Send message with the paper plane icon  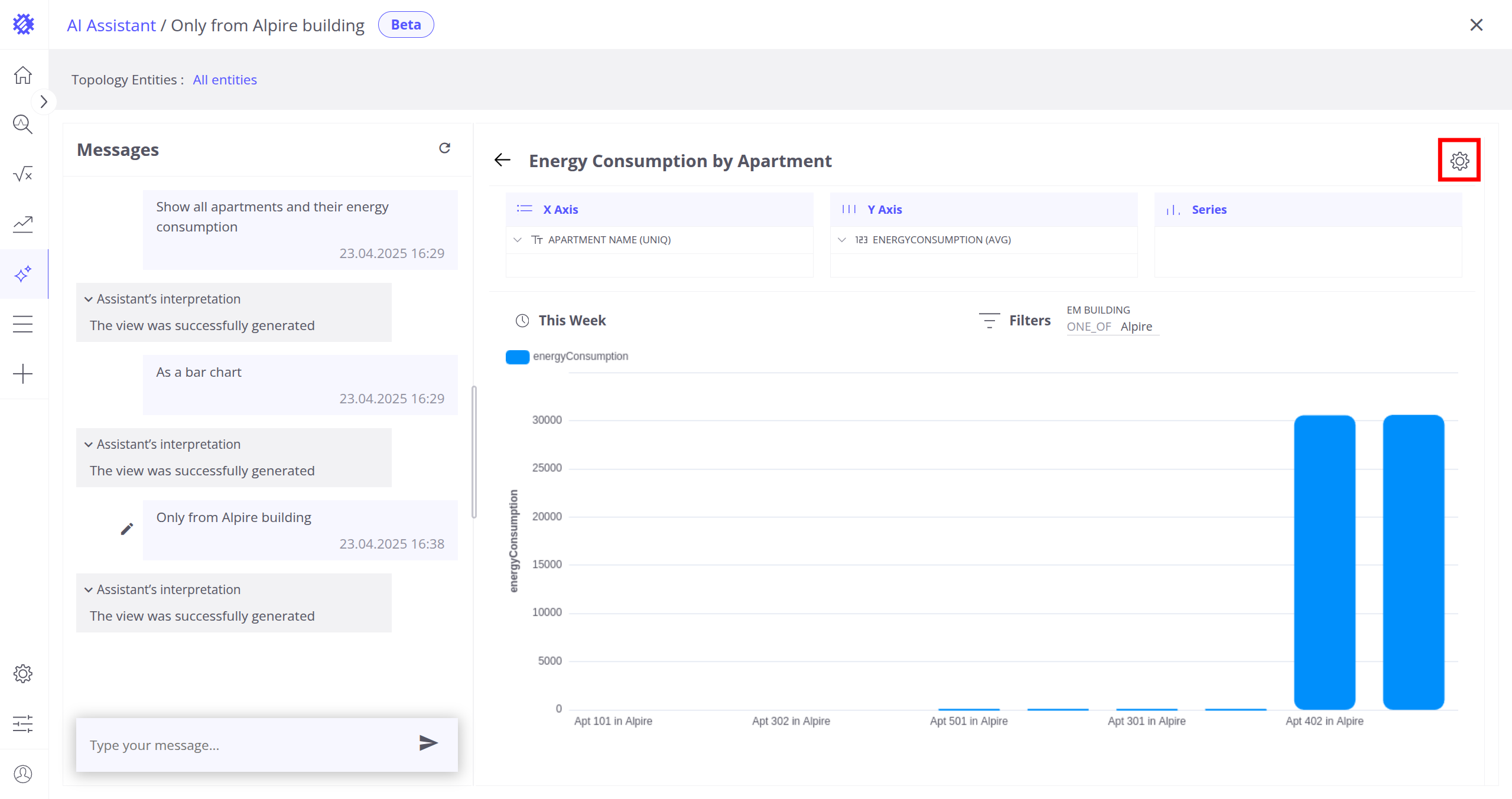[428, 743]
